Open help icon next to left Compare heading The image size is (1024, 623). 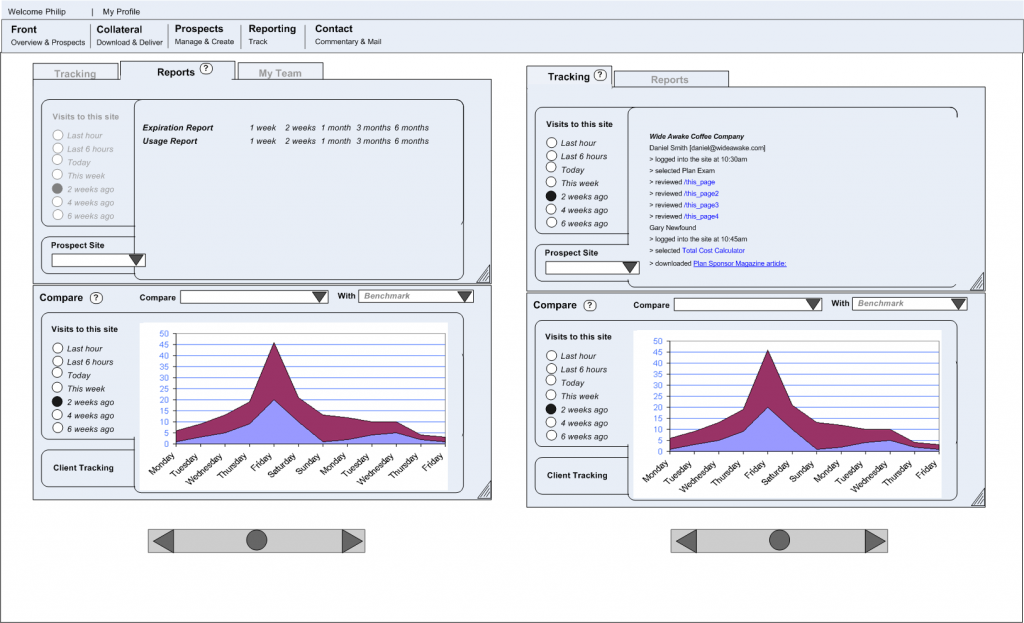point(96,298)
